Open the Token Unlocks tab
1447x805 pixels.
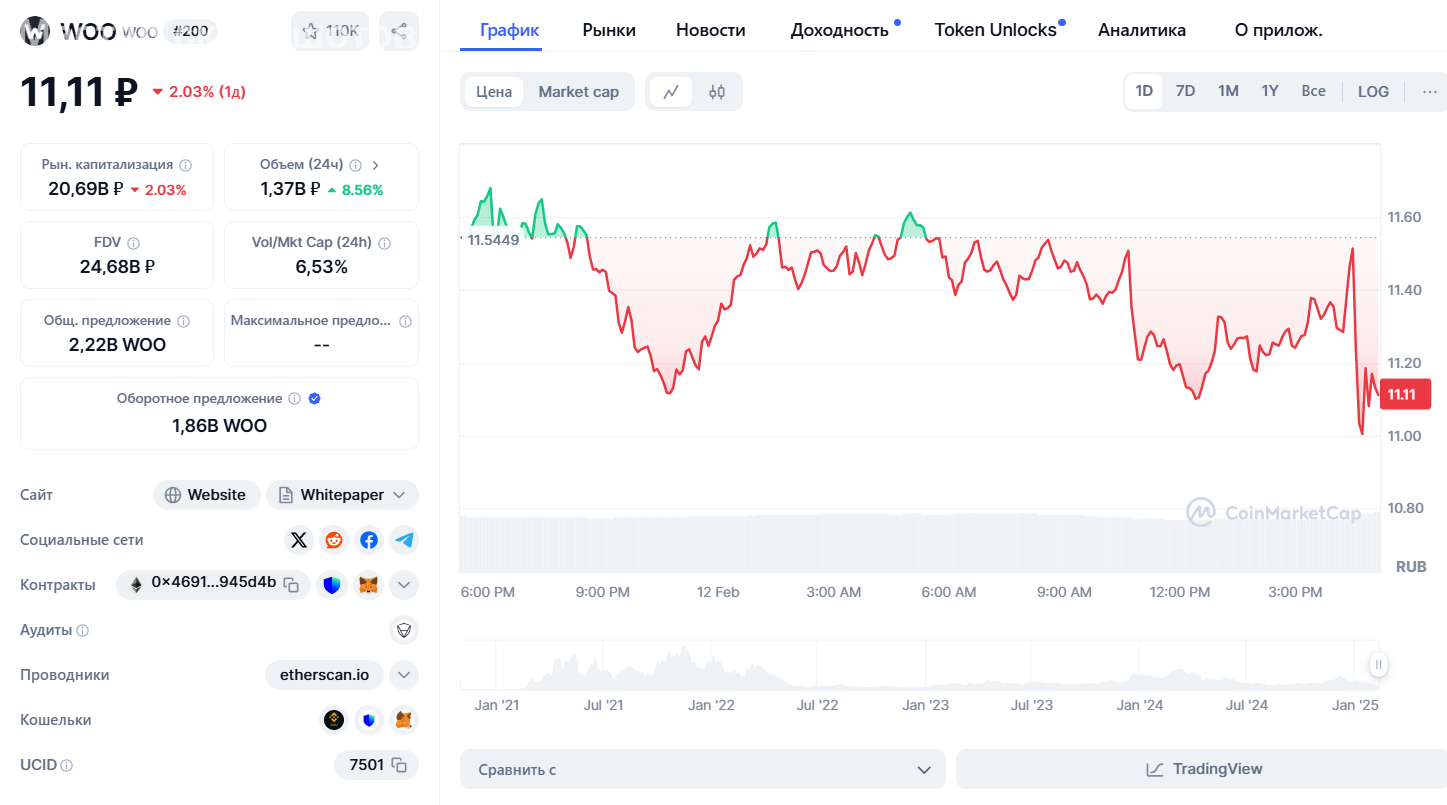(996, 30)
